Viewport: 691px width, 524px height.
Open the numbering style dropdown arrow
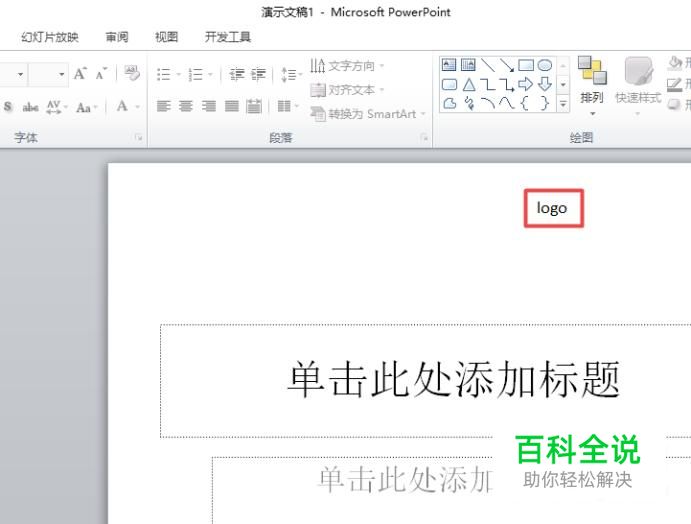pyautogui.click(x=210, y=74)
